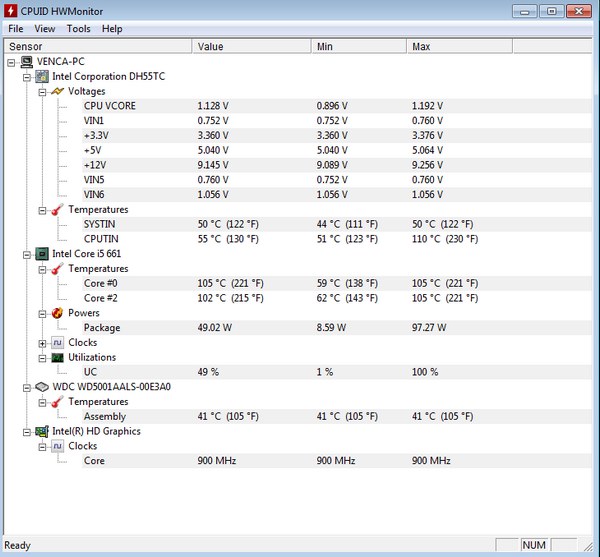The image size is (600, 557).
Task: Collapse the WDC Temperatures group
Action: pos(42,402)
